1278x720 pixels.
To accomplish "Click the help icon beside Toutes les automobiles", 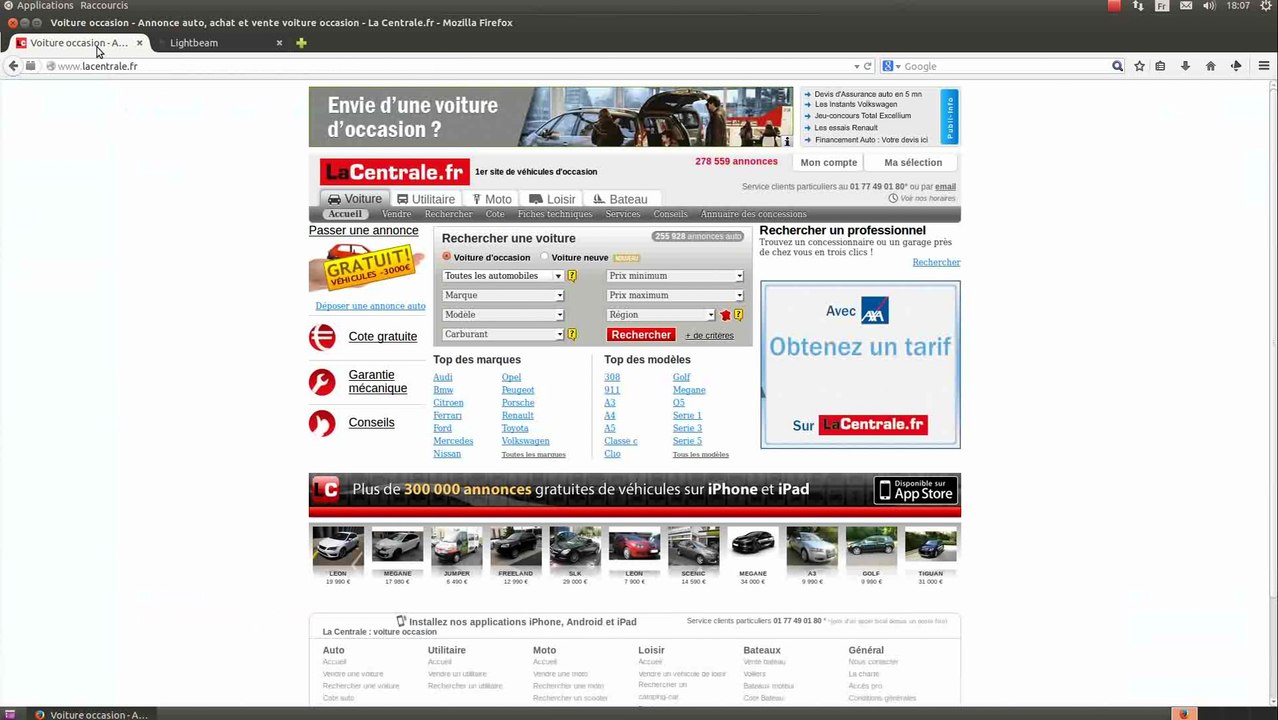I will click(x=572, y=276).
